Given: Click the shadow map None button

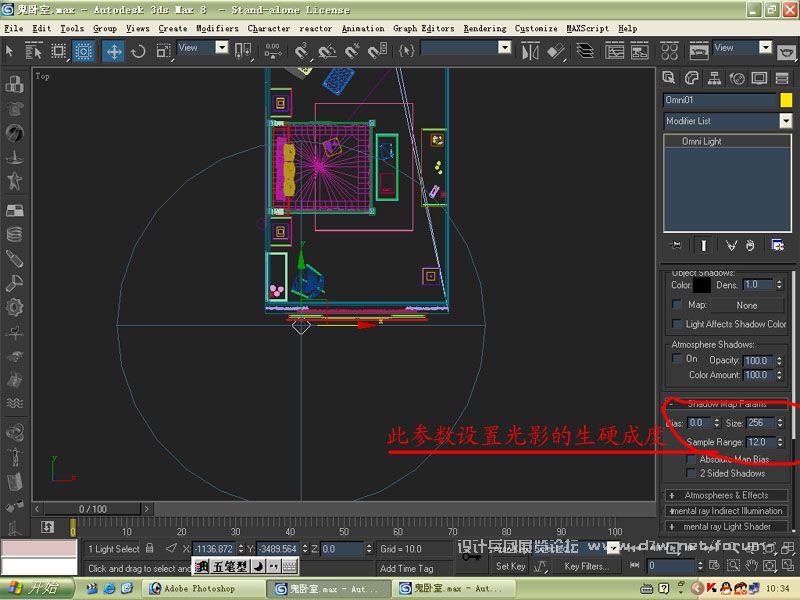Looking at the screenshot, I should pos(746,305).
